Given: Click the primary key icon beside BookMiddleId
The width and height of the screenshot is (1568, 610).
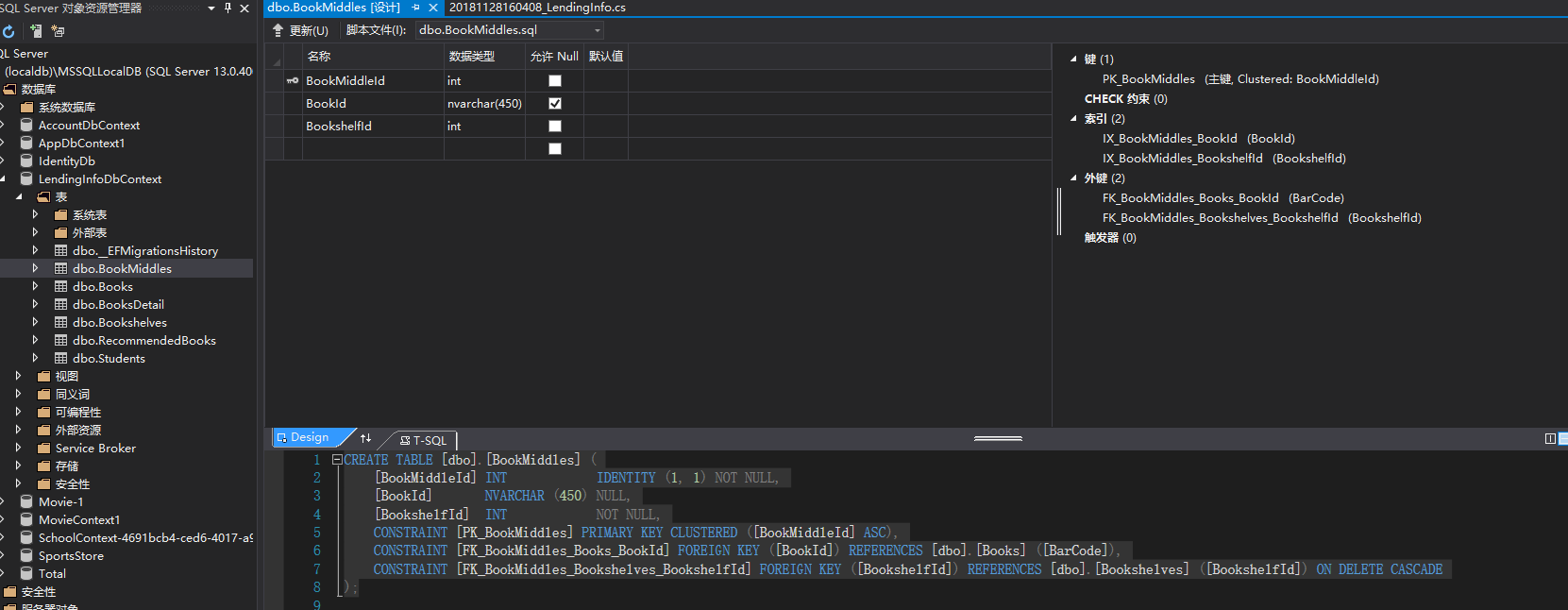Looking at the screenshot, I should coord(293,81).
